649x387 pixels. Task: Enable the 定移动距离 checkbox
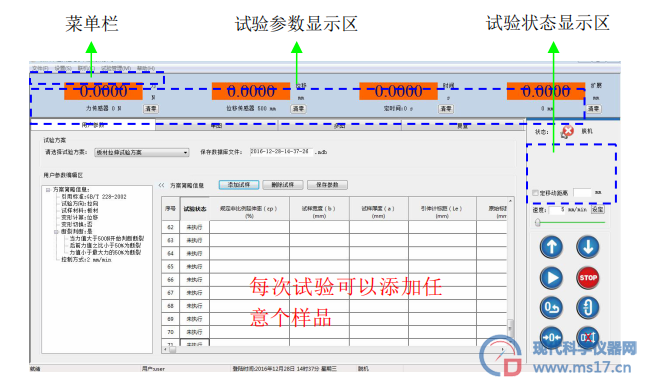(535, 193)
